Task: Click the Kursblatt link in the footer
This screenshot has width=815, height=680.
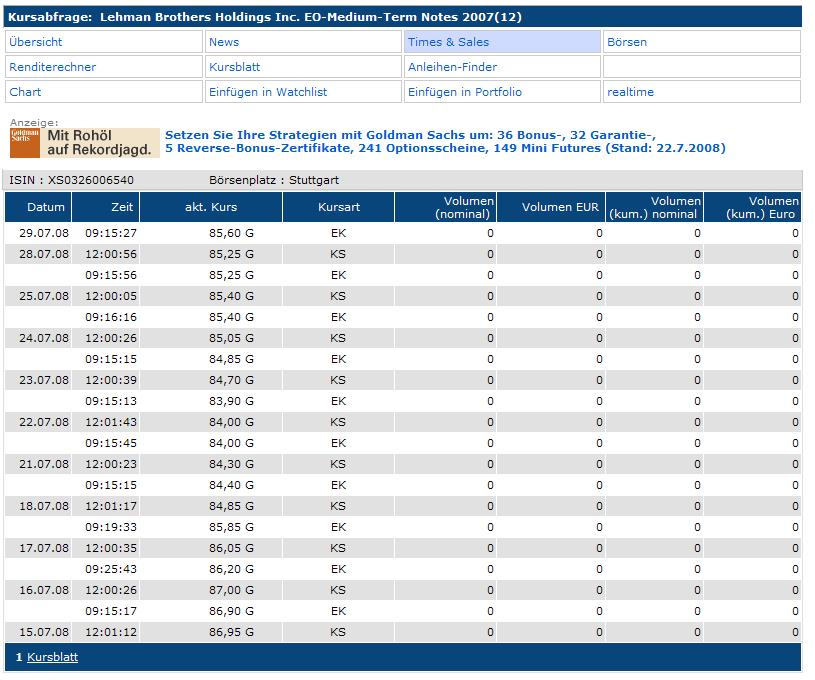Action: [x=52, y=657]
